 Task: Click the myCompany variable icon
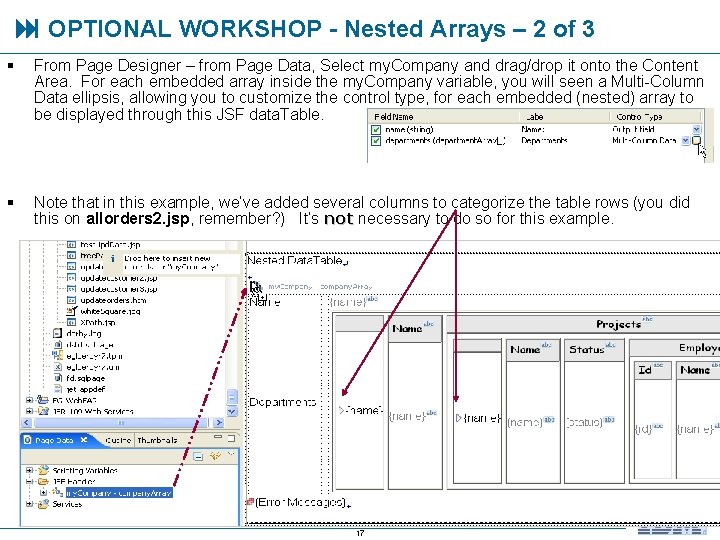(57, 492)
